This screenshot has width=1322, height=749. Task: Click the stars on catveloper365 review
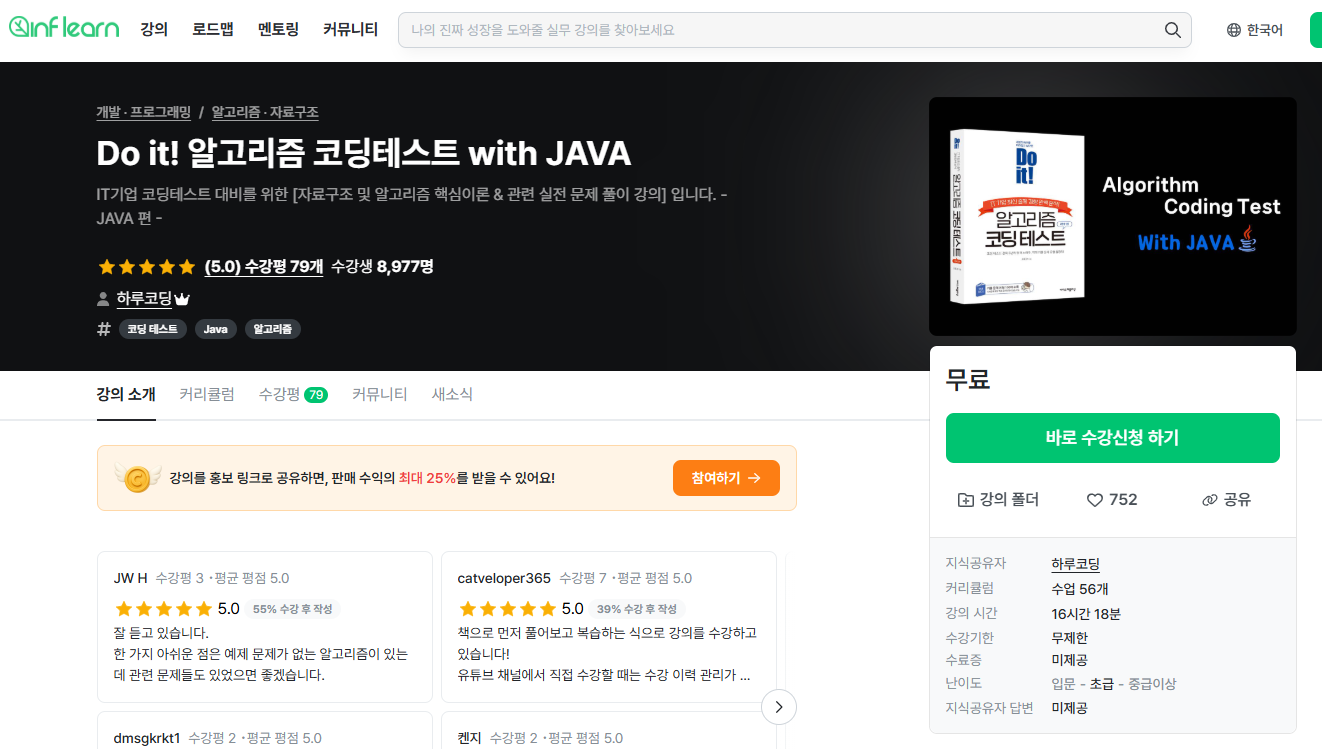click(x=507, y=609)
